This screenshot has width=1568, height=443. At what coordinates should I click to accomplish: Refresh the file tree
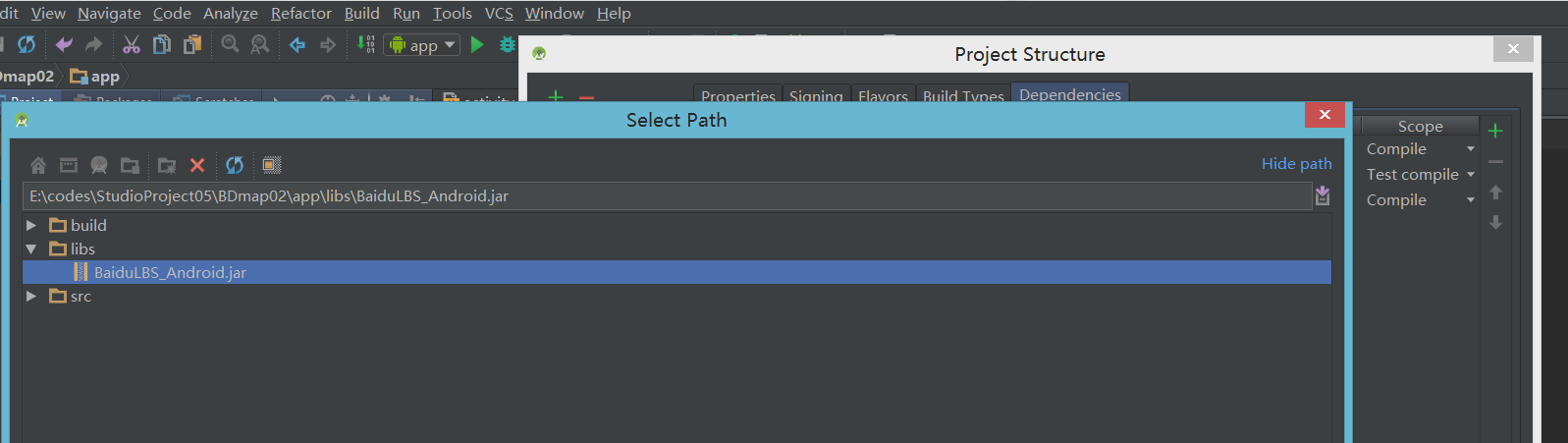[x=235, y=165]
